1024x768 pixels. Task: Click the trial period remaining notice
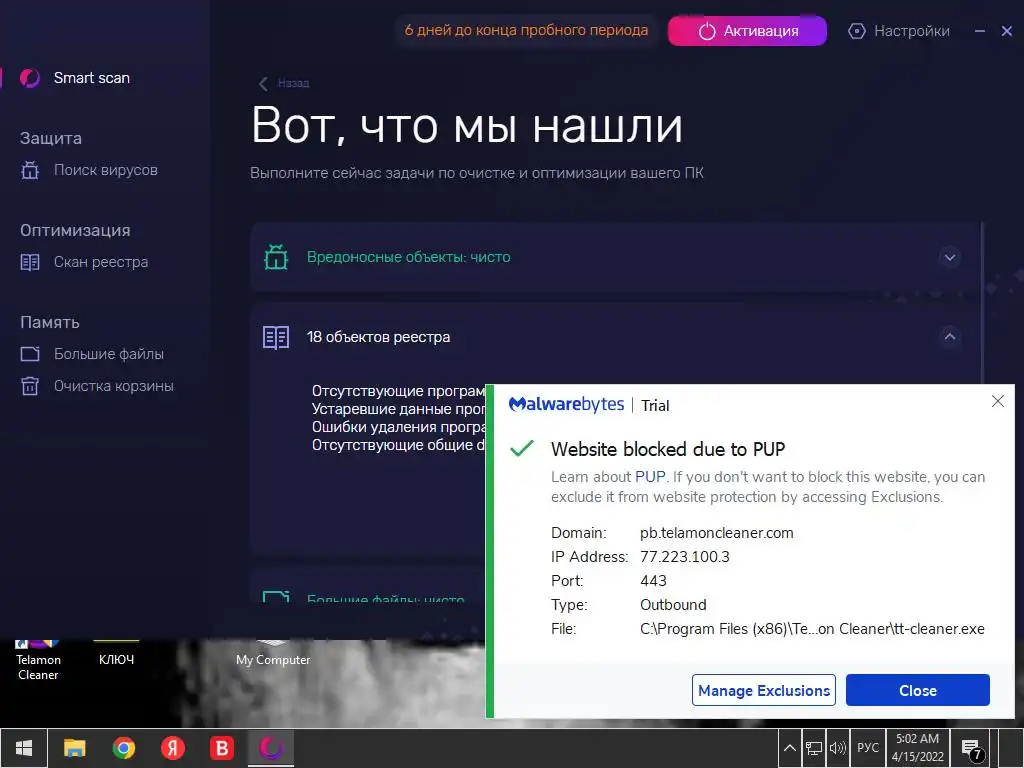point(526,30)
